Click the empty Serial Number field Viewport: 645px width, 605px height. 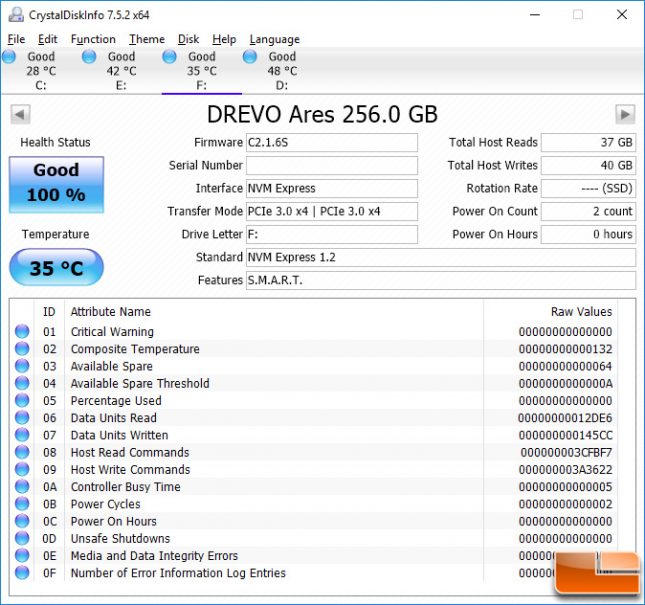pyautogui.click(x=332, y=166)
